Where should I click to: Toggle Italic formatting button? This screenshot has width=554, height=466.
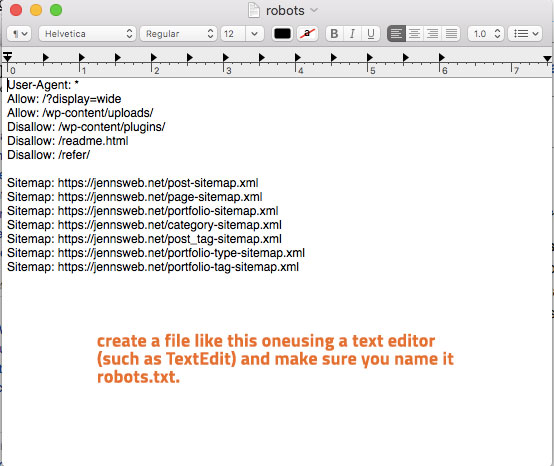click(x=352, y=34)
